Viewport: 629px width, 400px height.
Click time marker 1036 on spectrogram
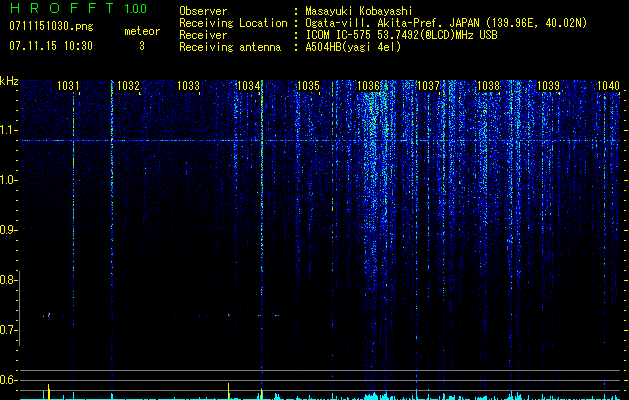coord(368,86)
